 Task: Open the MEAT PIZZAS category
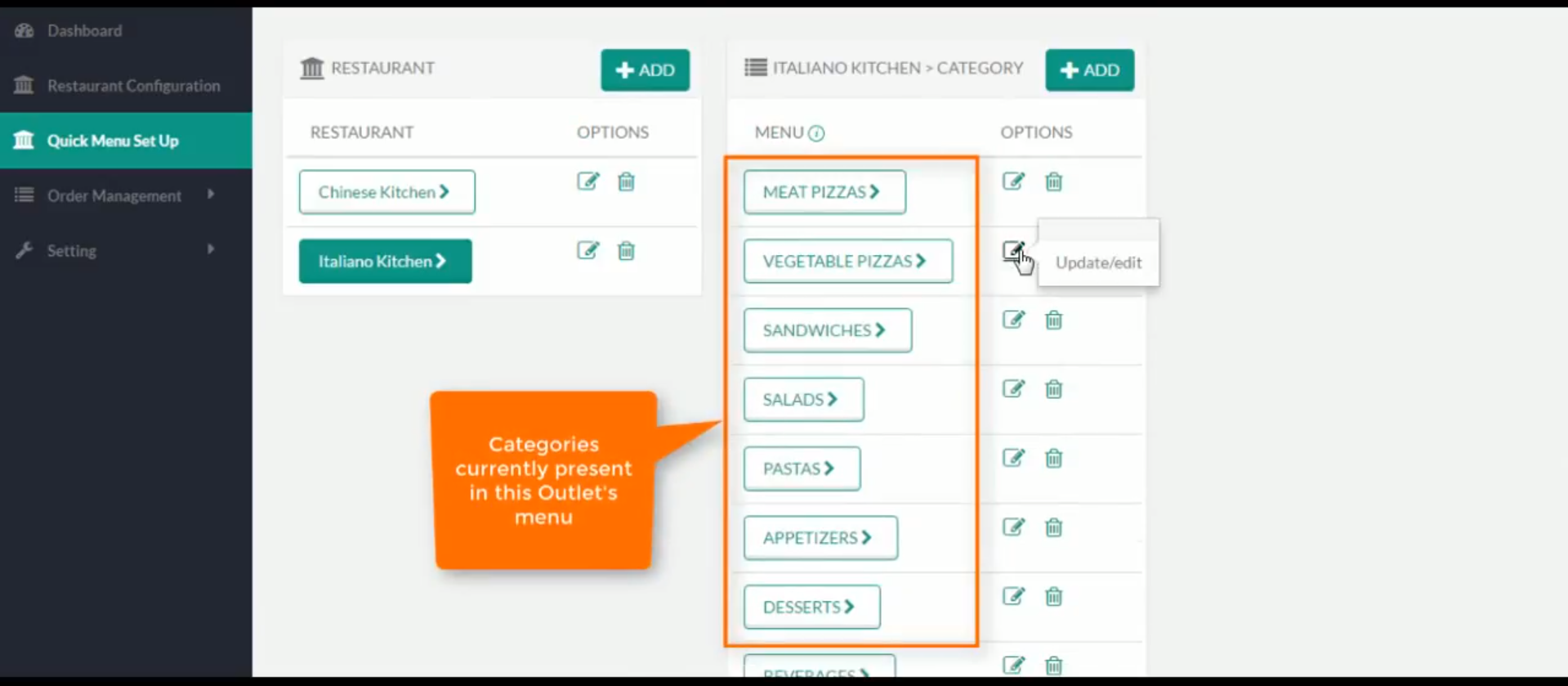tap(824, 192)
